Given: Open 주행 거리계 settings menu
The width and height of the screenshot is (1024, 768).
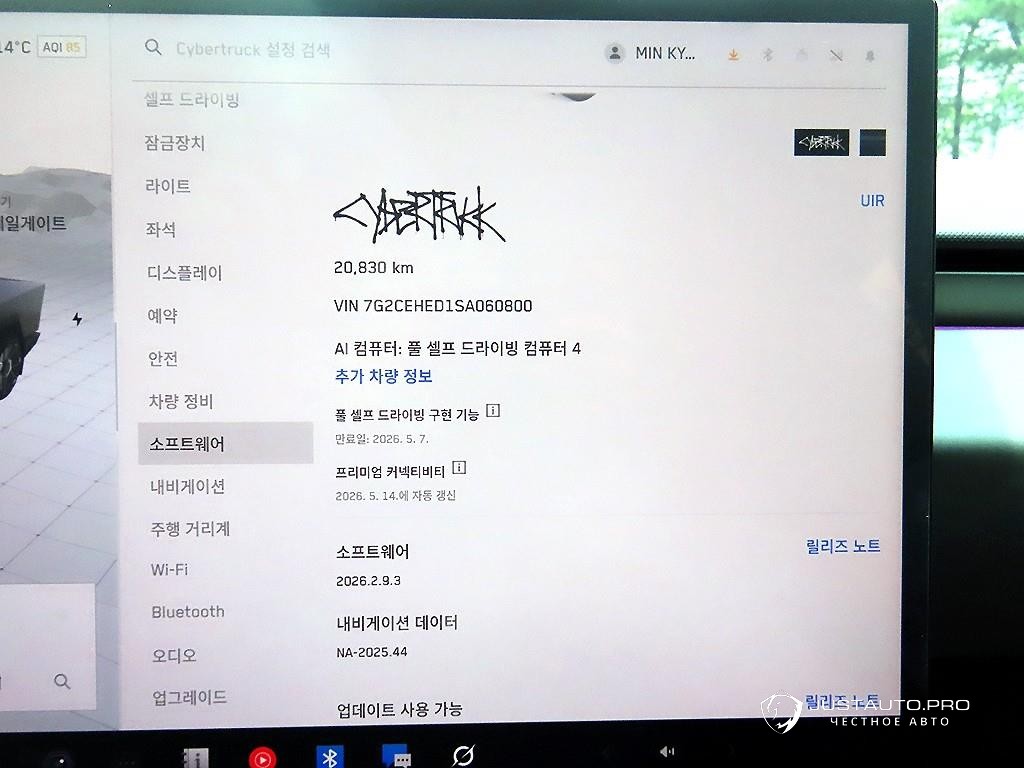Looking at the screenshot, I should click(190, 528).
